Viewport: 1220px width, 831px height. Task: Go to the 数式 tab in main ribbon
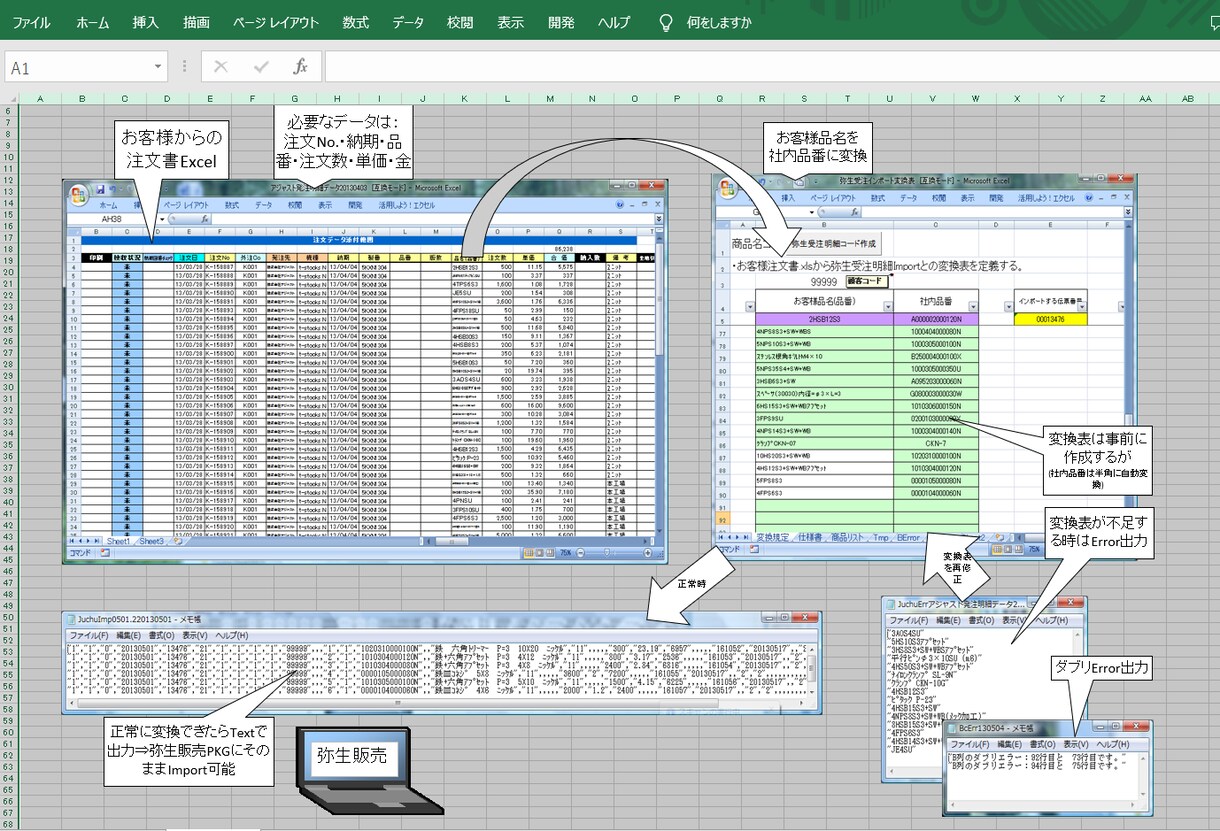pos(355,22)
